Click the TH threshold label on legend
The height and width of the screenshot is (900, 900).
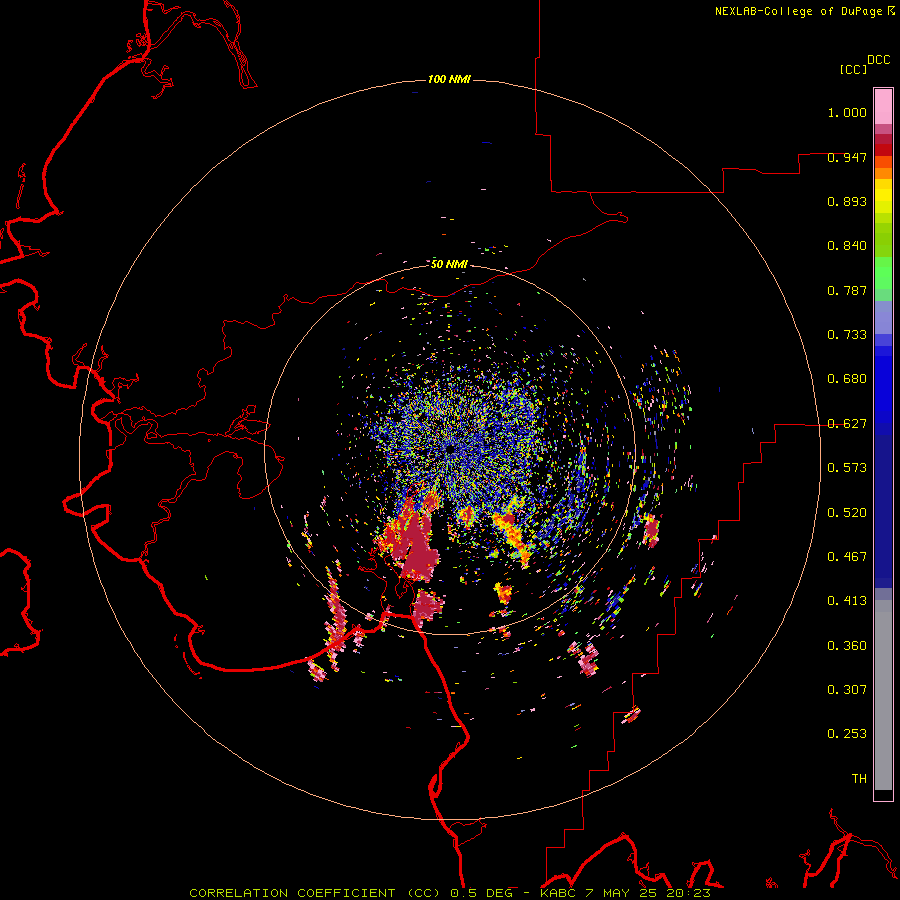click(x=859, y=779)
